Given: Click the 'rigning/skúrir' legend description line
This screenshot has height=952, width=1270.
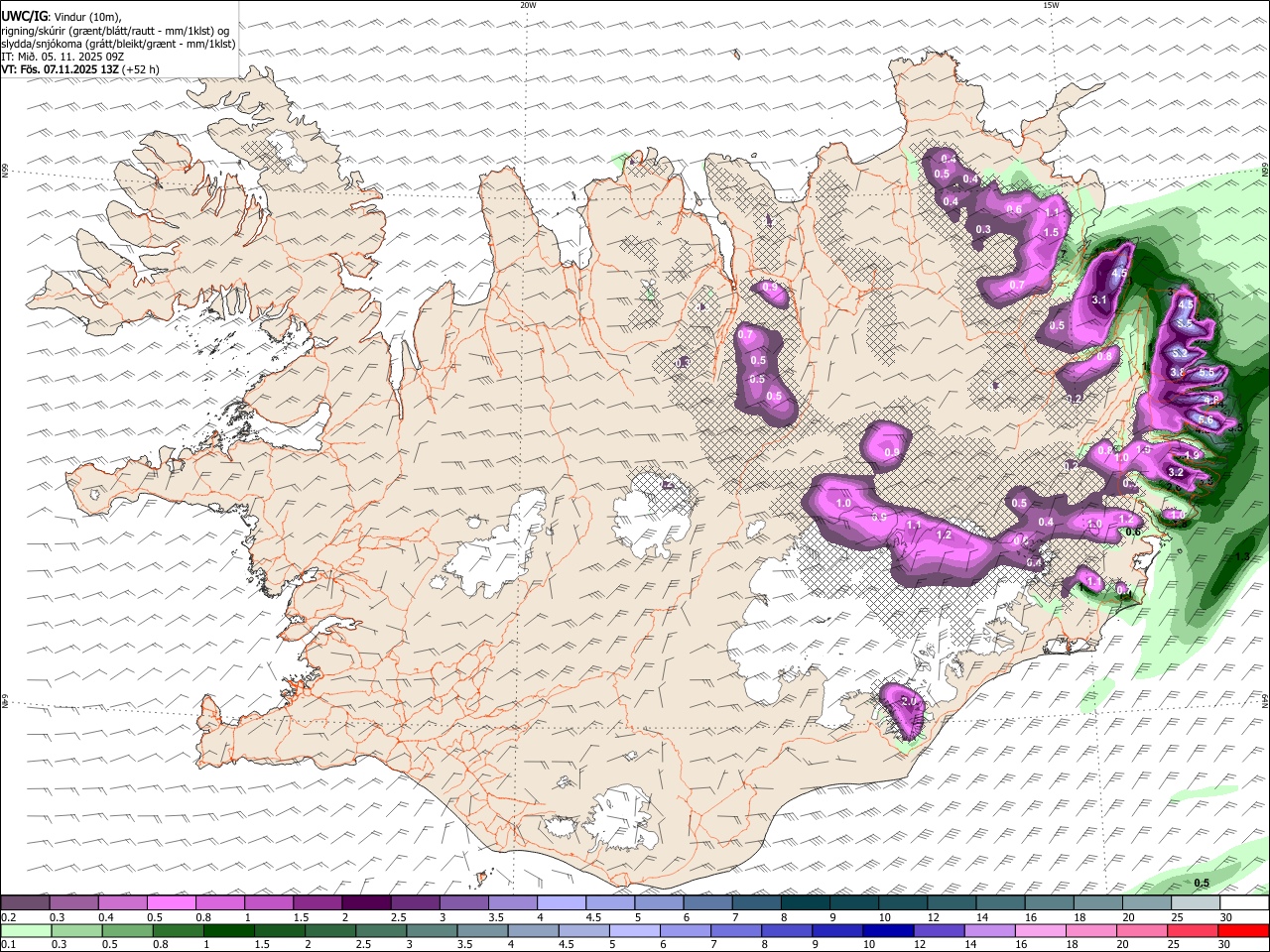Looking at the screenshot, I should click(x=115, y=31).
